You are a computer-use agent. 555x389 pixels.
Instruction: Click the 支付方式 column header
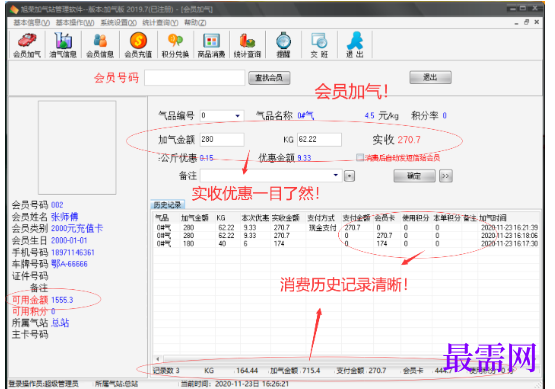(x=321, y=218)
